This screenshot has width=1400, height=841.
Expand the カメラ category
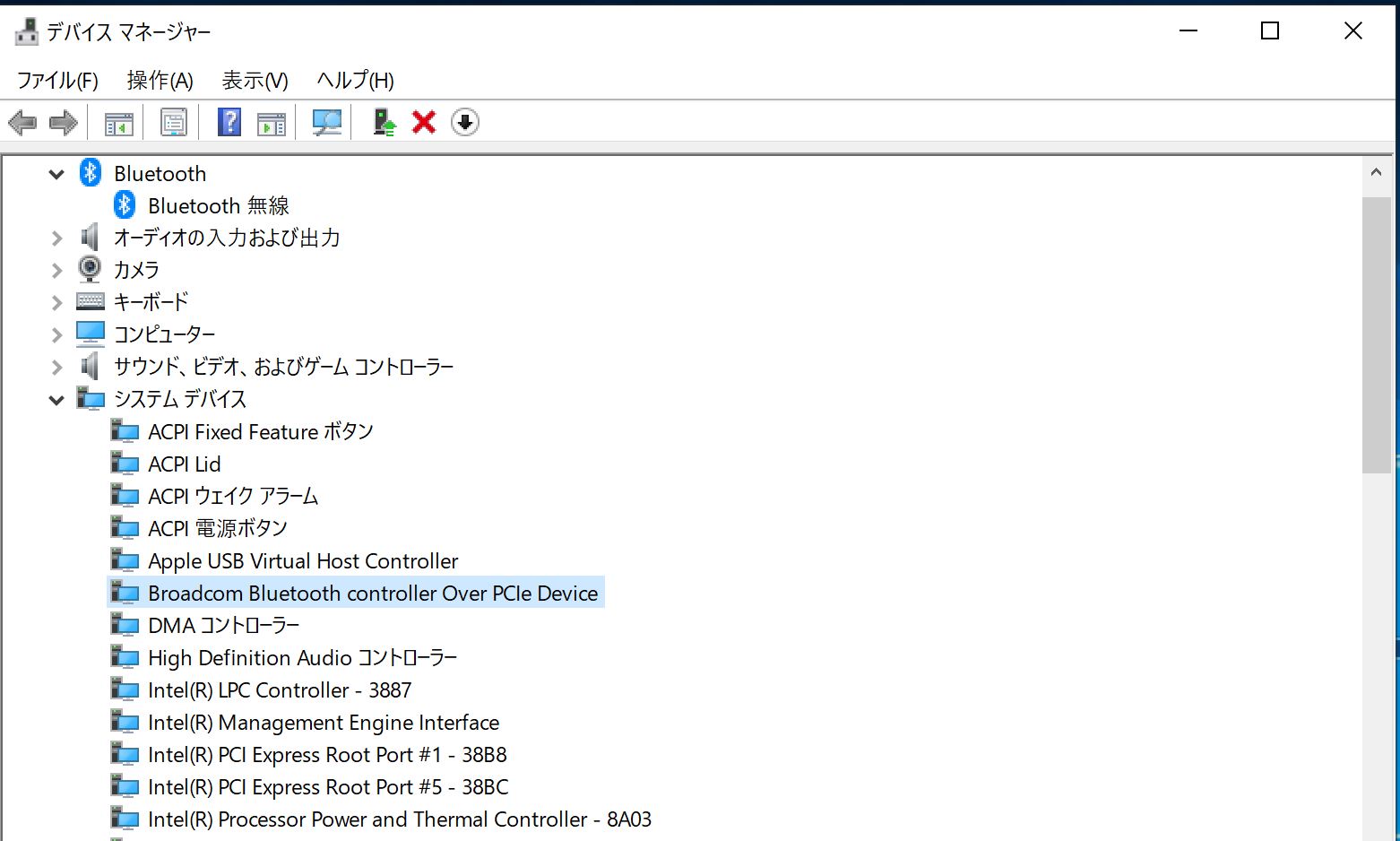click(56, 270)
